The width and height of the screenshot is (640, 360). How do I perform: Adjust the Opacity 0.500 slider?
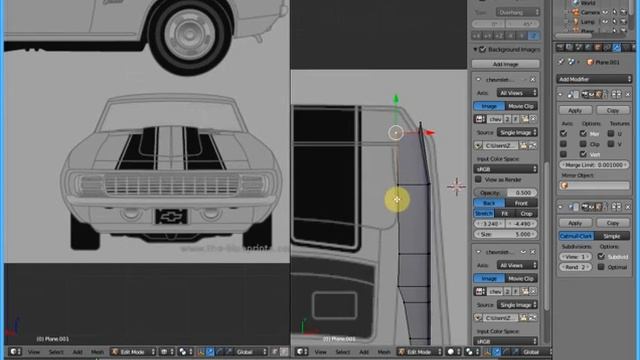(x=505, y=192)
